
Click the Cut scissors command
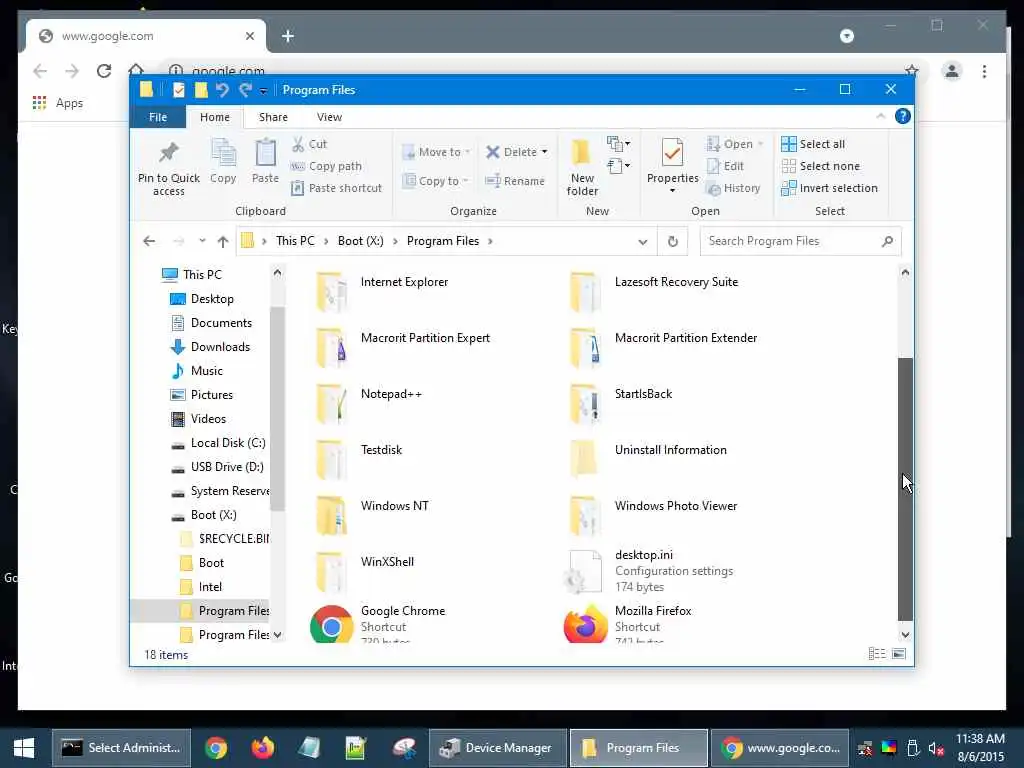[x=309, y=144]
